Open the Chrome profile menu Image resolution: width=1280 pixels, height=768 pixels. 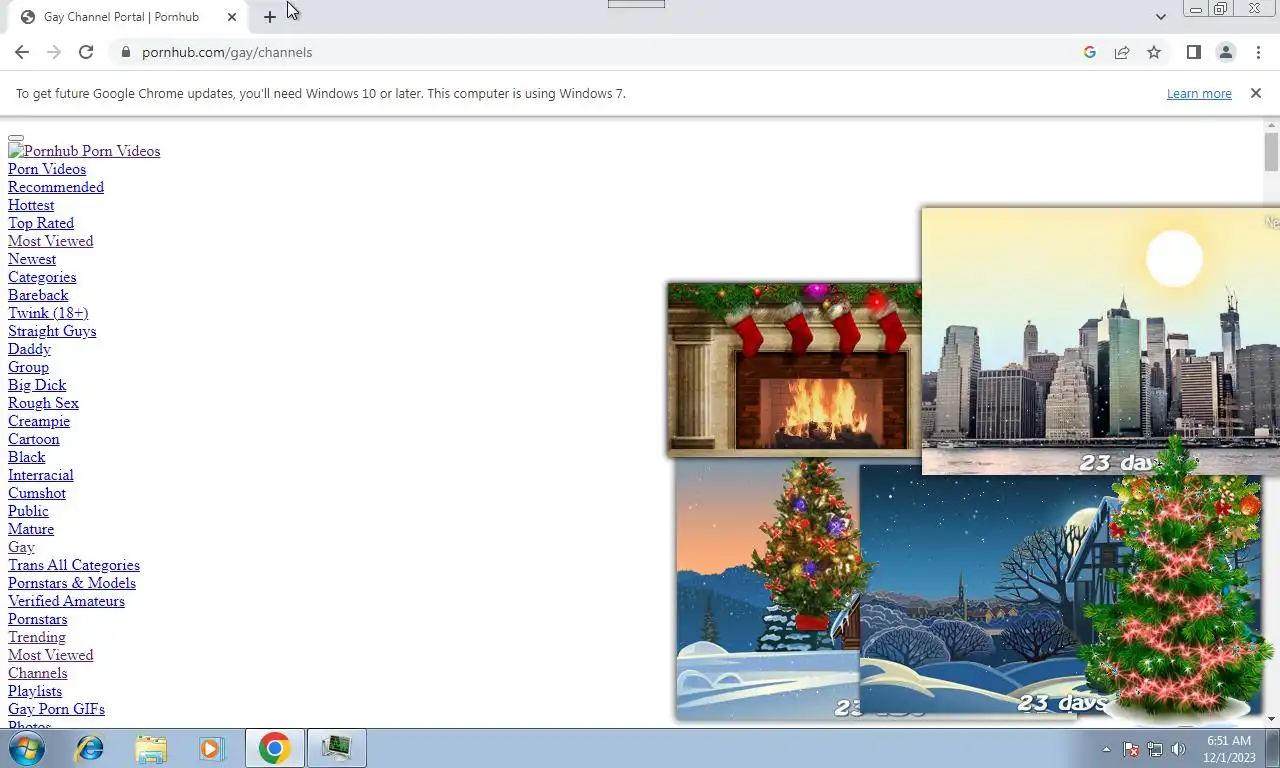point(1226,52)
